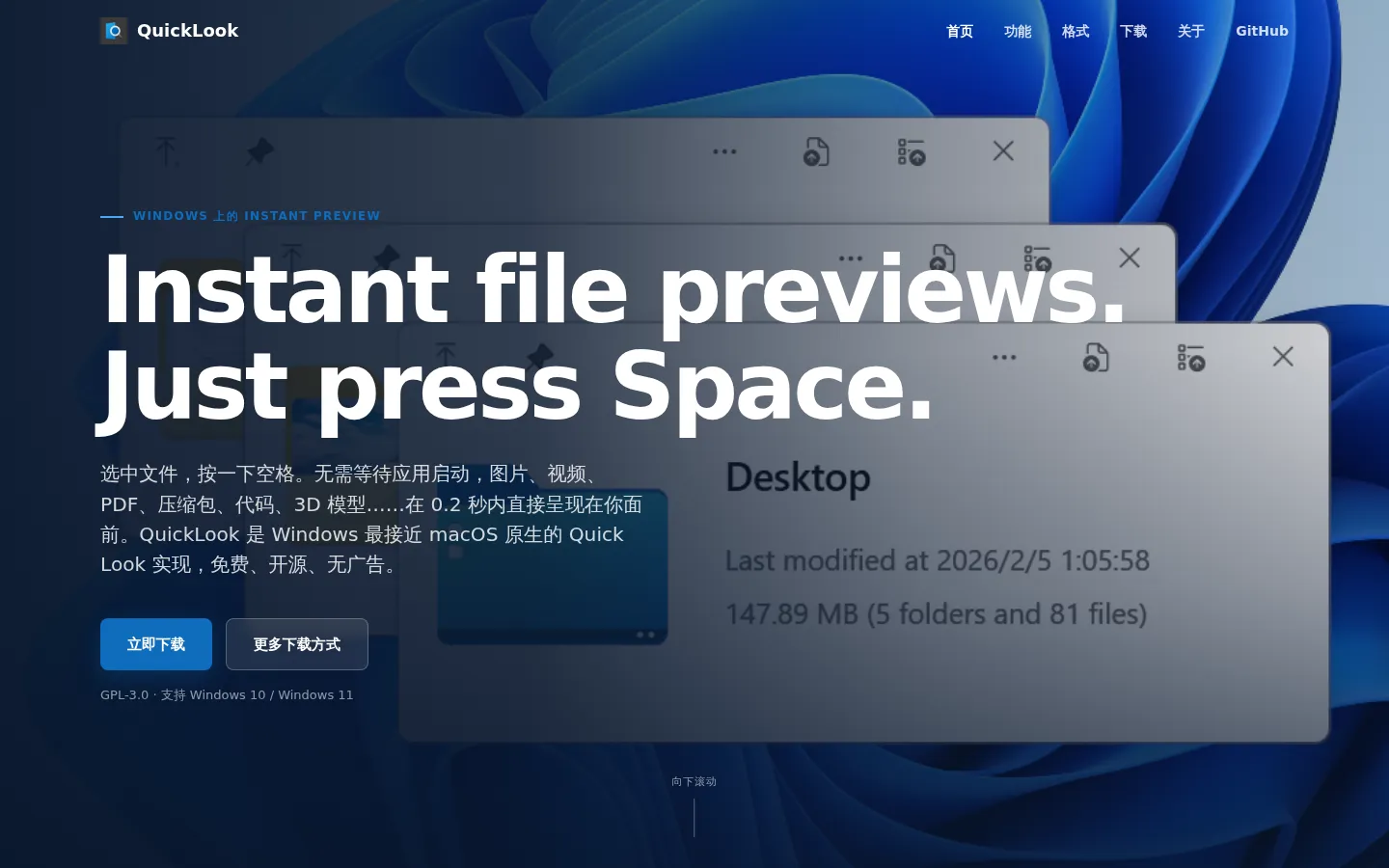Click the X icon of rearmost preview window
1389x868 pixels.
coord(1003,150)
